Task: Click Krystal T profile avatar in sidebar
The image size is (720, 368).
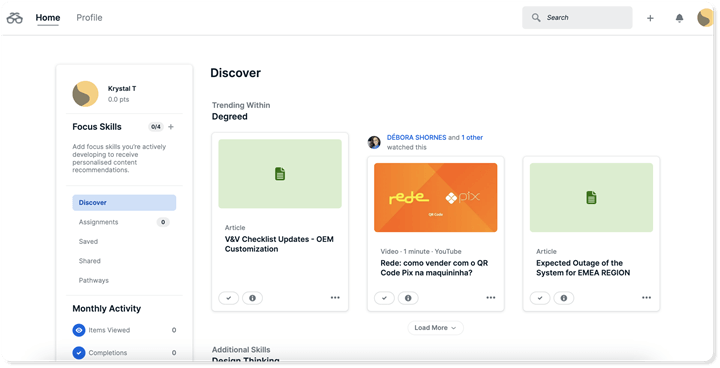Action: click(x=85, y=94)
